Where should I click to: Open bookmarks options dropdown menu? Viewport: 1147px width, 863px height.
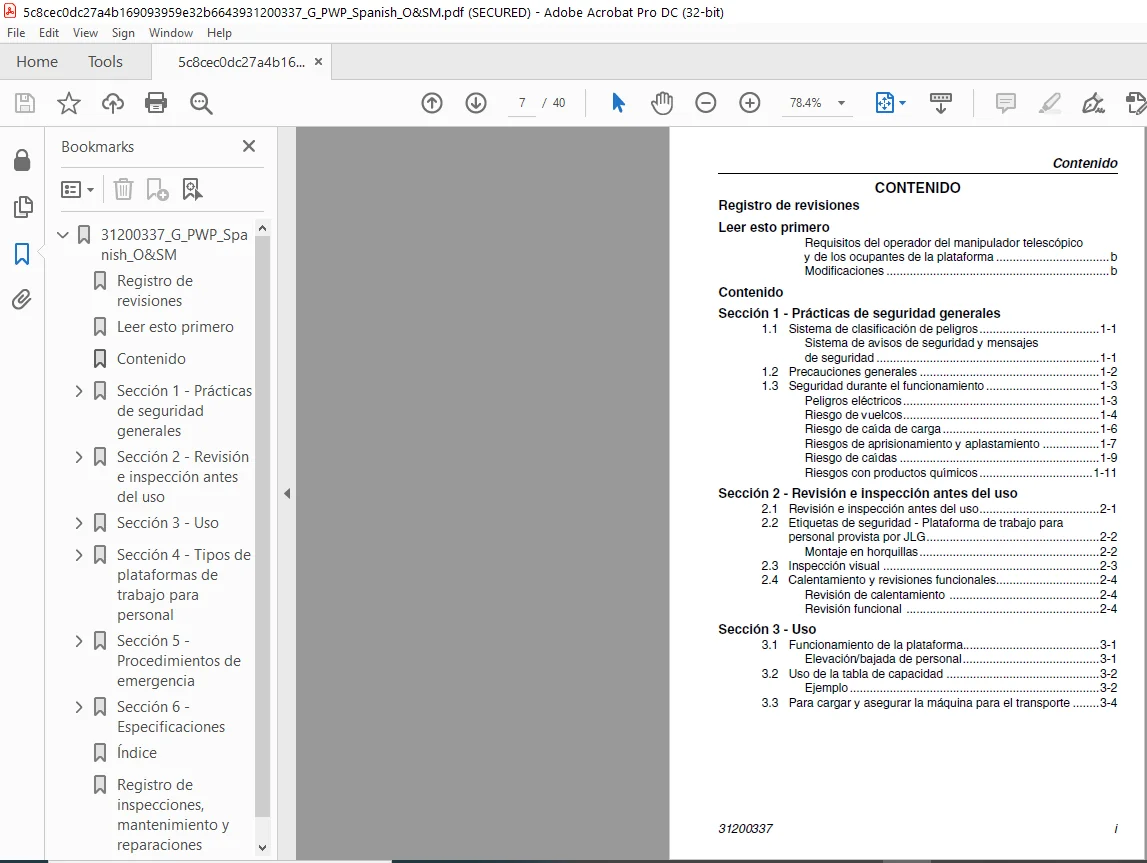78,189
